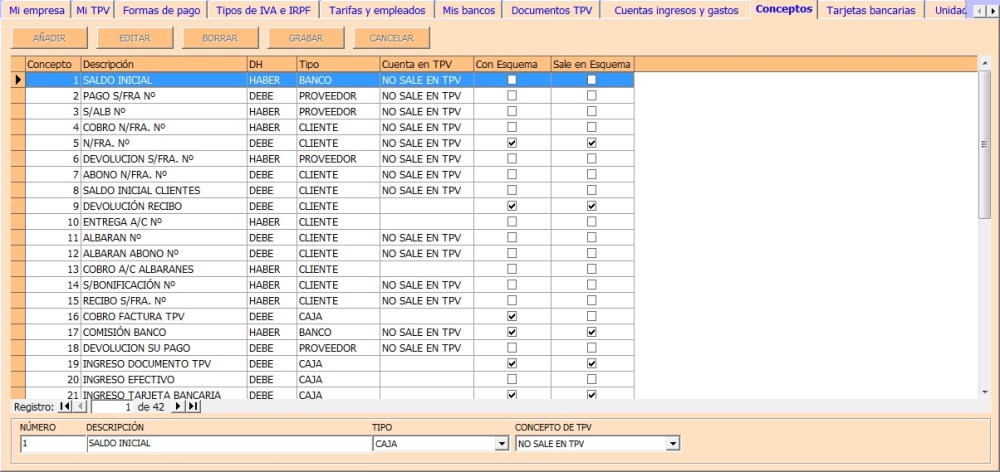Select row marker of SALDO INICIAL row

(x=18, y=80)
